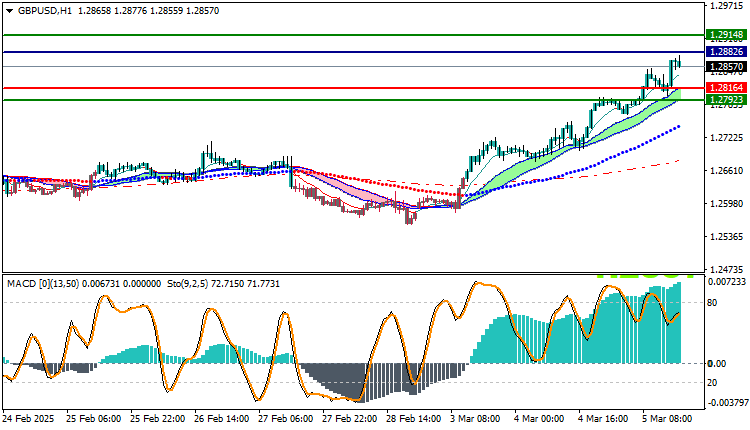Click the 4 Mar 16:00 time label

[x=603, y=419]
